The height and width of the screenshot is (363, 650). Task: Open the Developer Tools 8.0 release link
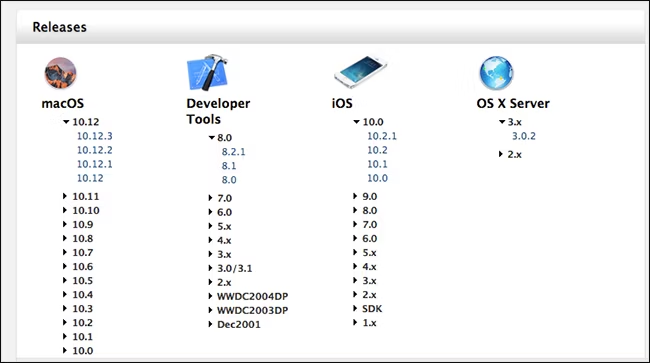pyautogui.click(x=229, y=180)
